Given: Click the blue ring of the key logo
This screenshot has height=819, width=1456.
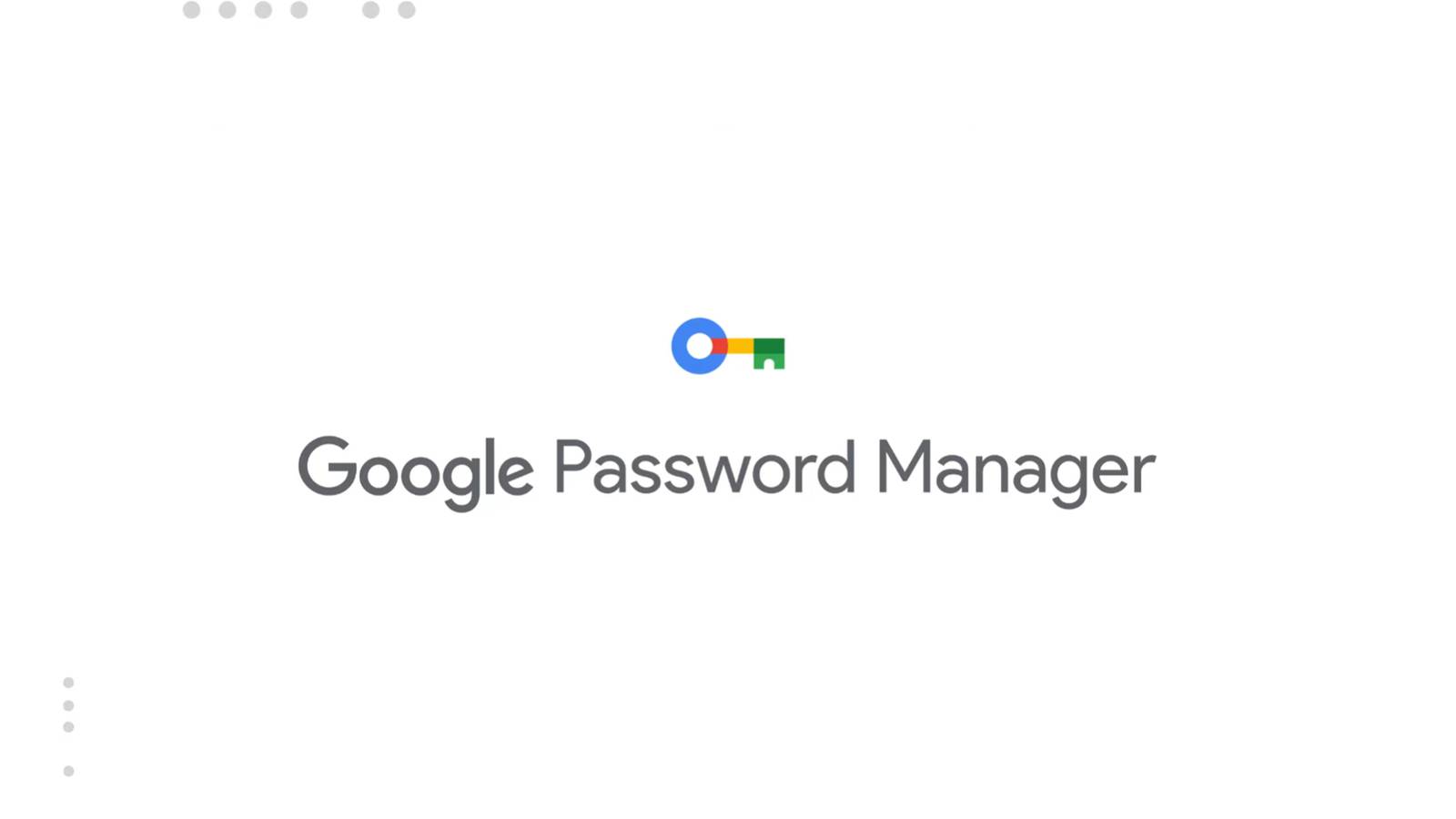Looking at the screenshot, I should [682, 359].
